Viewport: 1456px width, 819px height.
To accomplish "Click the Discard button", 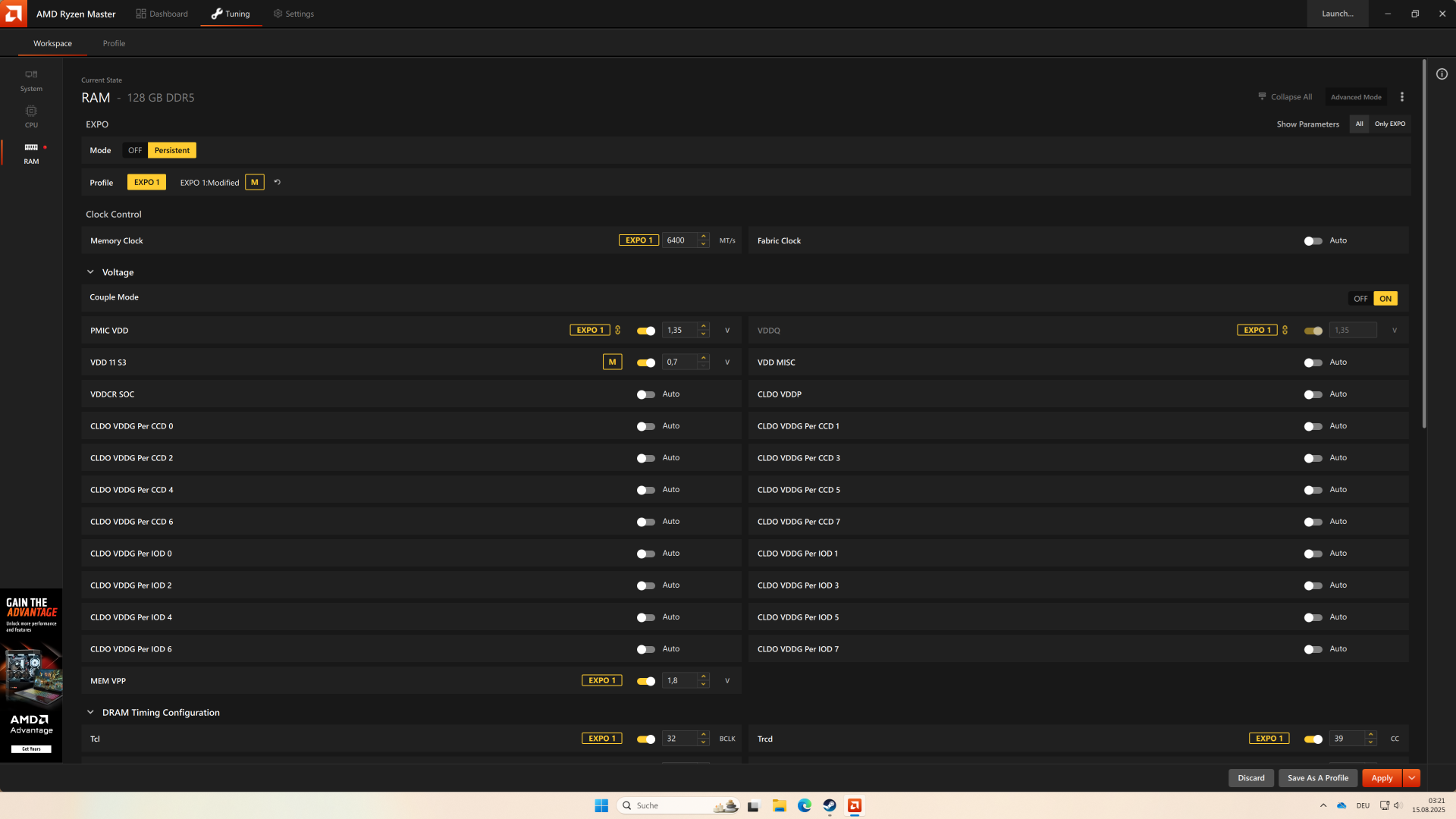I will click(1251, 778).
